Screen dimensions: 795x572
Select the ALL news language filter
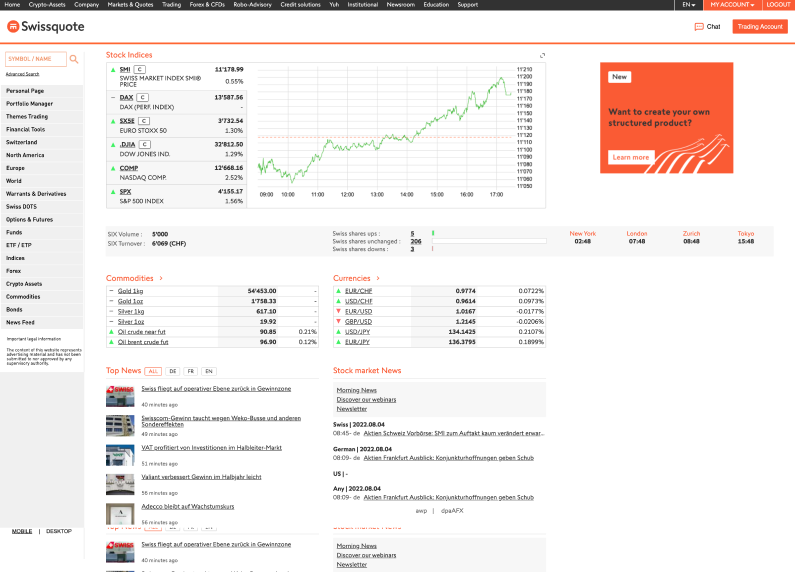(153, 371)
